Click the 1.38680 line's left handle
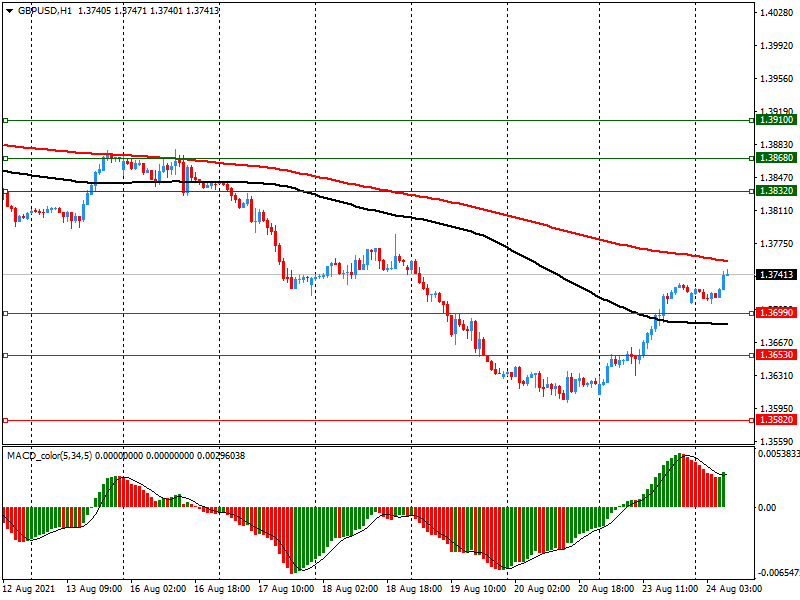 6,159
